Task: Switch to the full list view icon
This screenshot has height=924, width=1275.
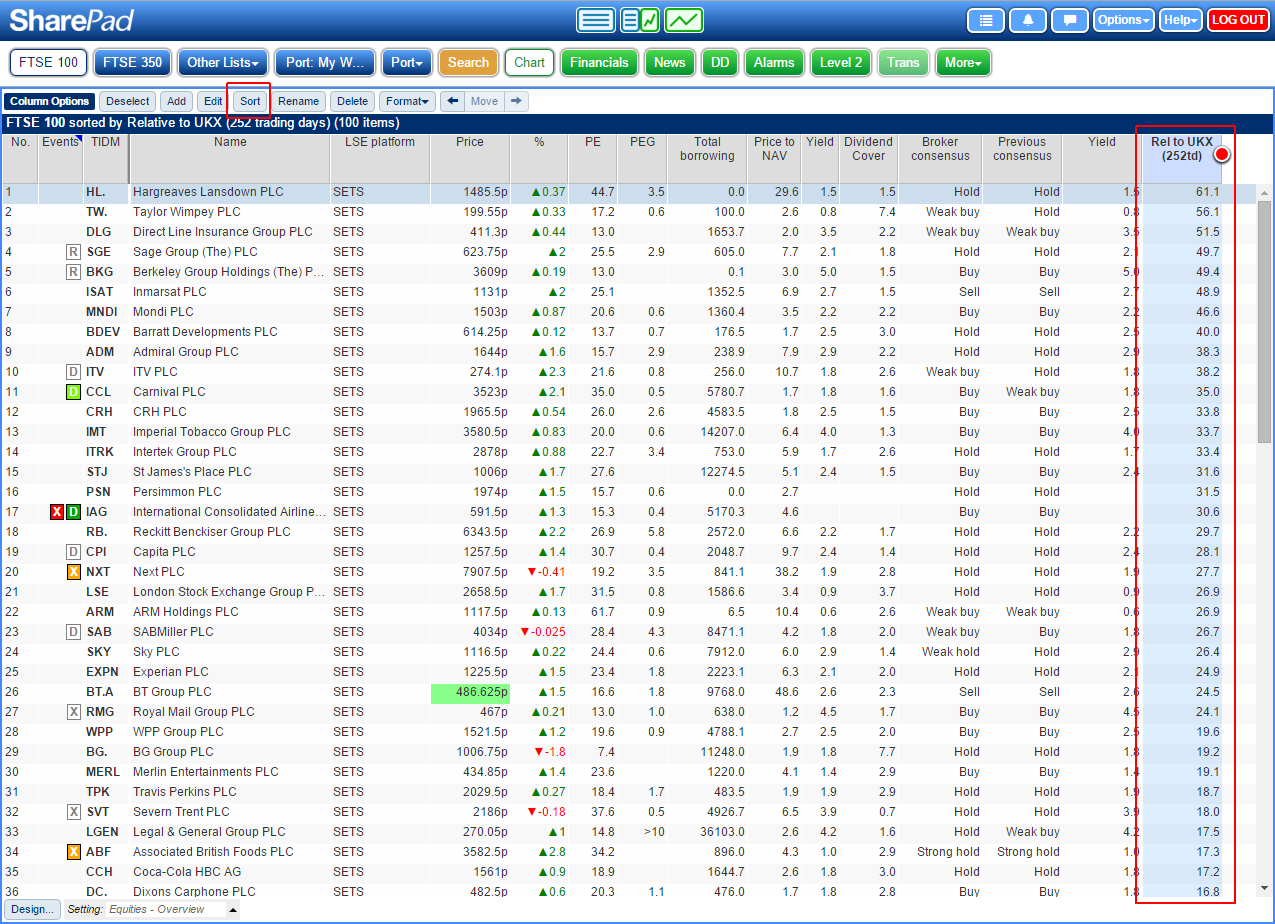Action: tap(596, 20)
